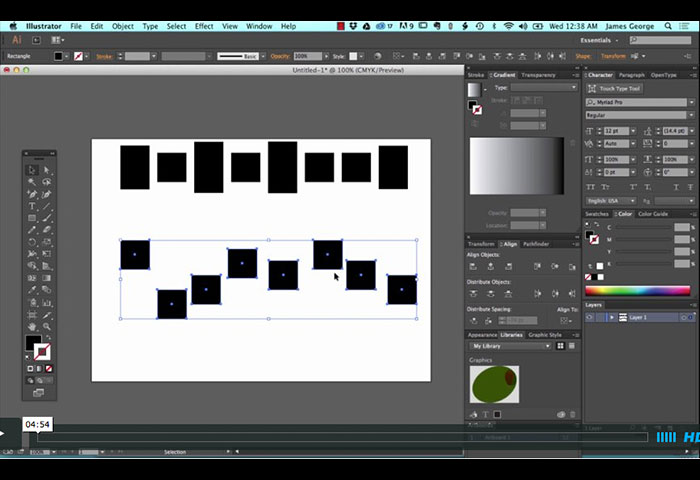700x480 pixels.
Task: Toggle Underline in Character panel
Action: (x=676, y=187)
